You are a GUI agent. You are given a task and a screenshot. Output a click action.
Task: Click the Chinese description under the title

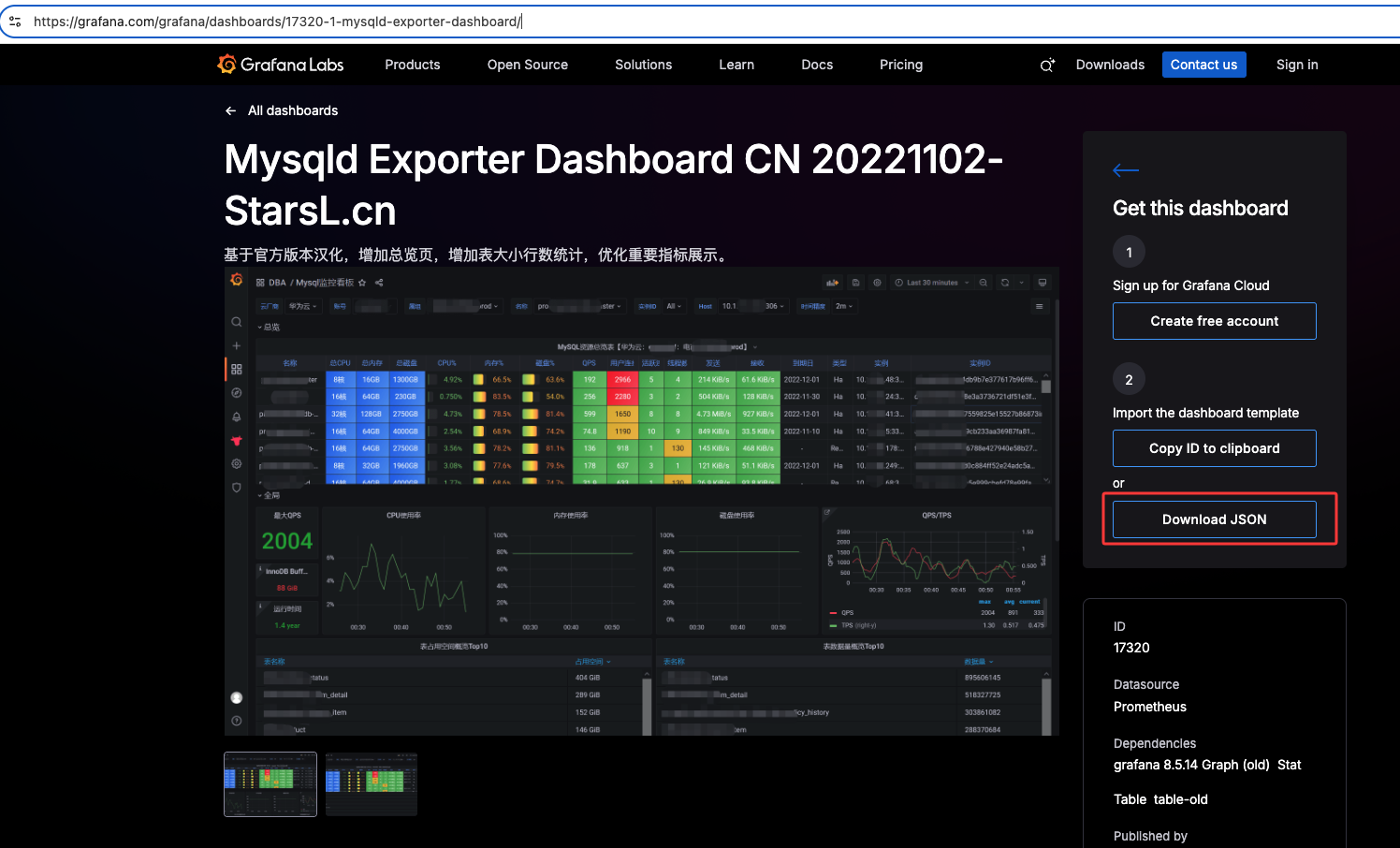(477, 255)
